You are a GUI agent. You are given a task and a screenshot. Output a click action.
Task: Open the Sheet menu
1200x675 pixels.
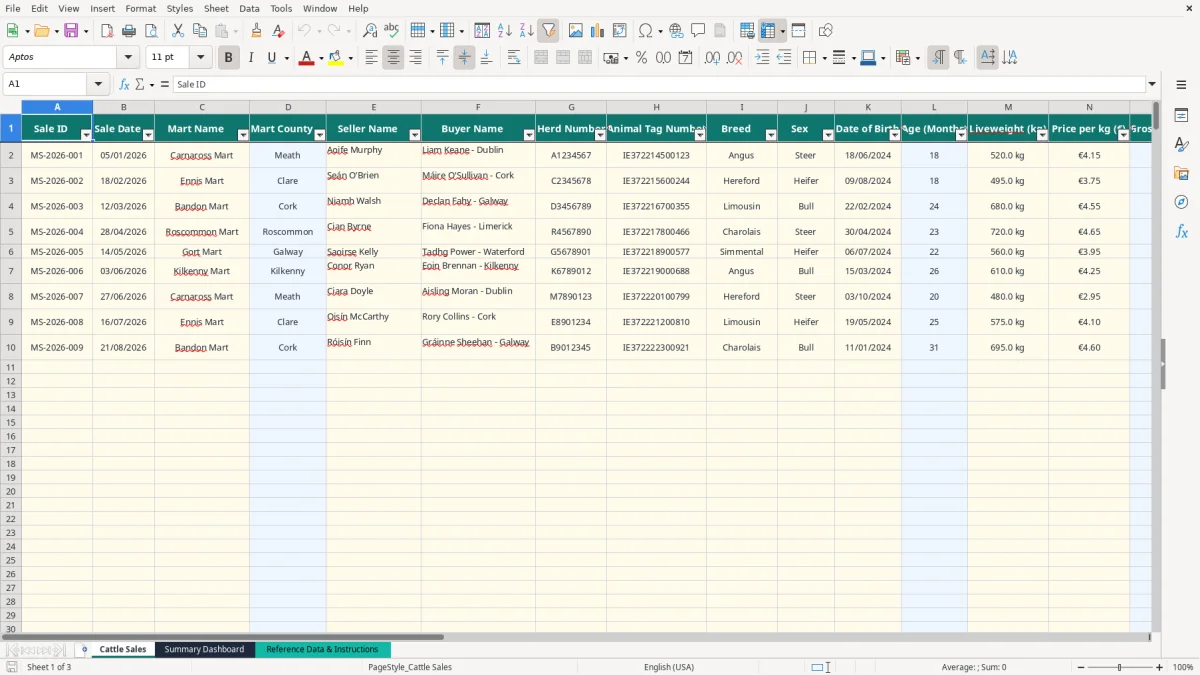[x=216, y=8]
